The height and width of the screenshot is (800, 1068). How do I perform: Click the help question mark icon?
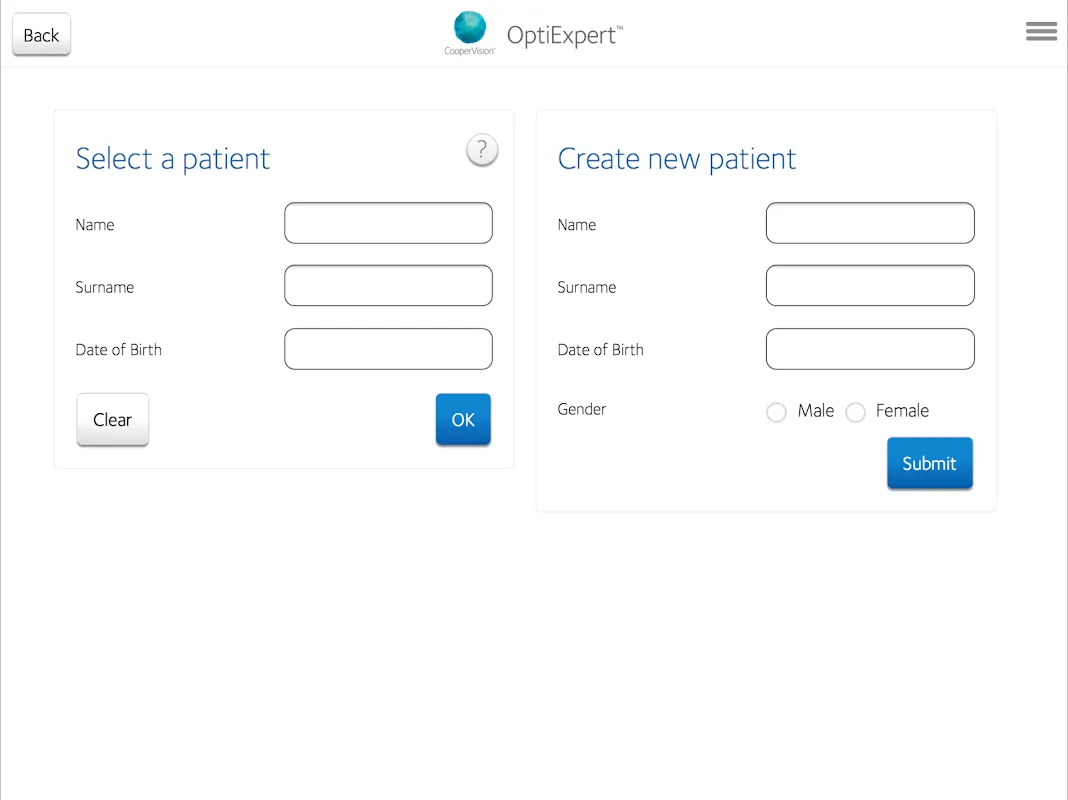[482, 149]
